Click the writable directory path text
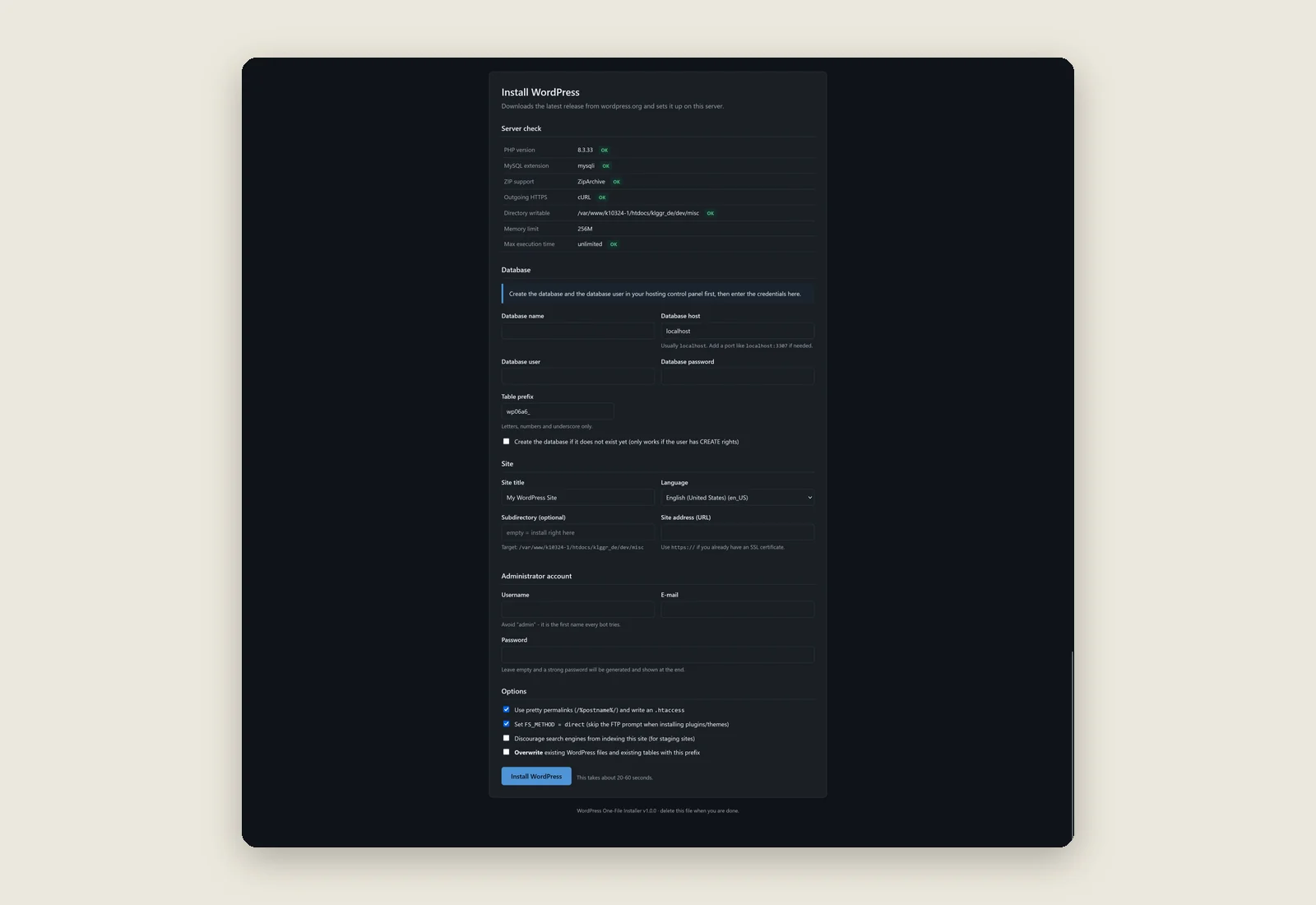1316x905 pixels. point(638,213)
